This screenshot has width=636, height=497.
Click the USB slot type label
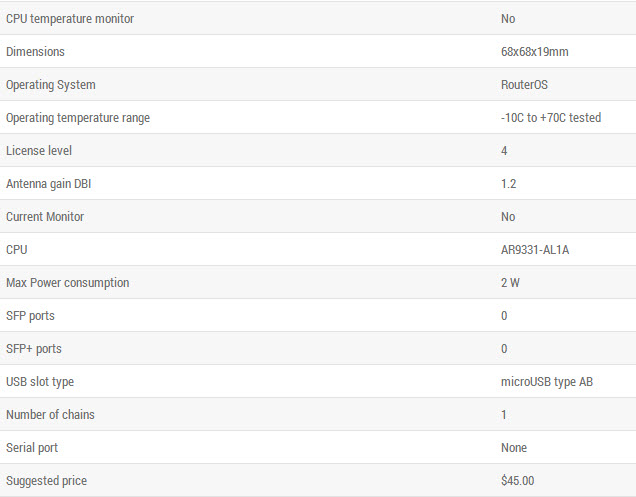40,382
